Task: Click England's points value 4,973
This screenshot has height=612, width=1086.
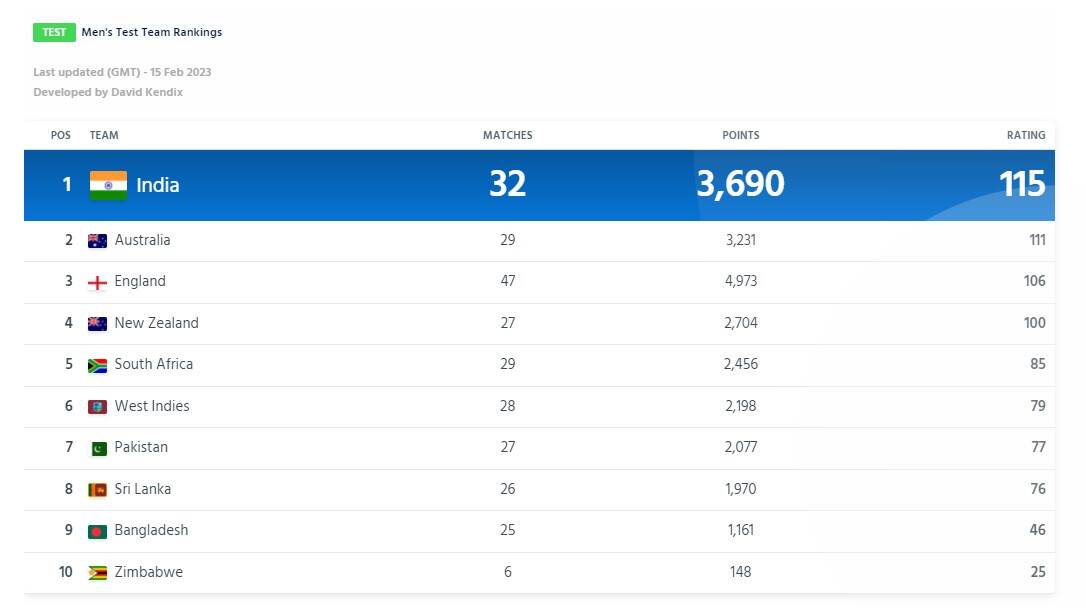Action: [x=741, y=281]
